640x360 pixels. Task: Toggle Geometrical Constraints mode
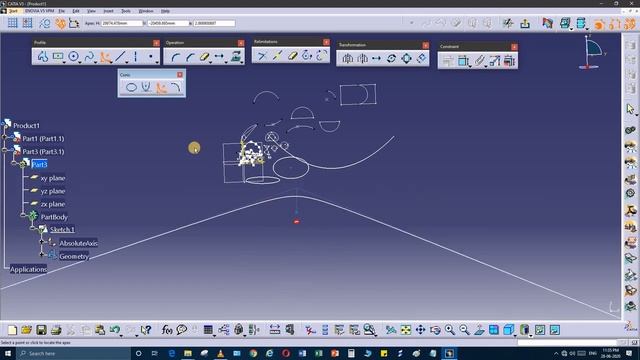60,23
